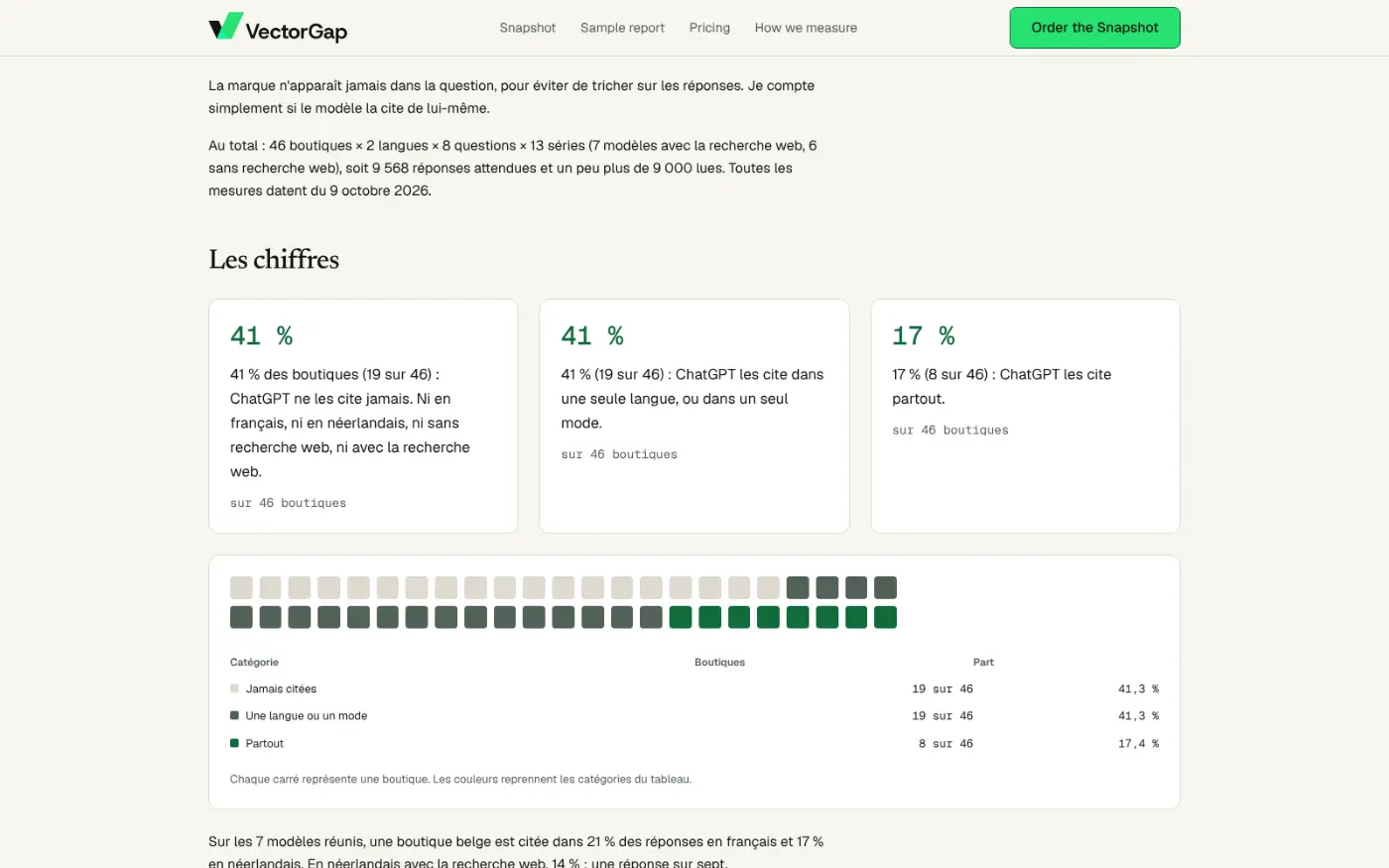Screen dimensions: 1389x868
Task: Open How we measure page
Action: coord(806,28)
